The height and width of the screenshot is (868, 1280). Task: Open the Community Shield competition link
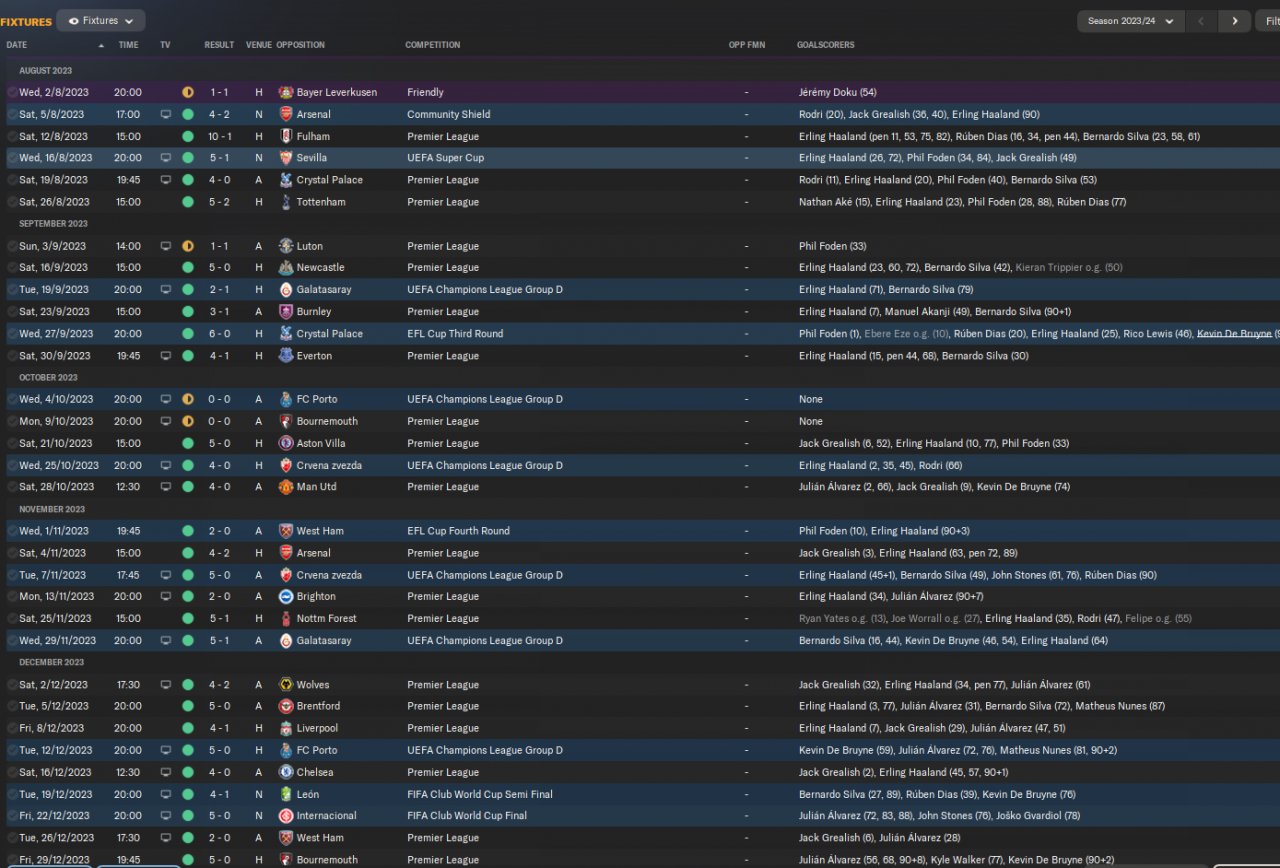(x=448, y=114)
